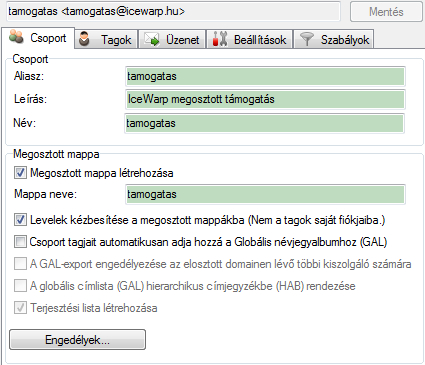Click the Megosztott mappa group heading
Screen dimensions: 425x365
click(56, 154)
